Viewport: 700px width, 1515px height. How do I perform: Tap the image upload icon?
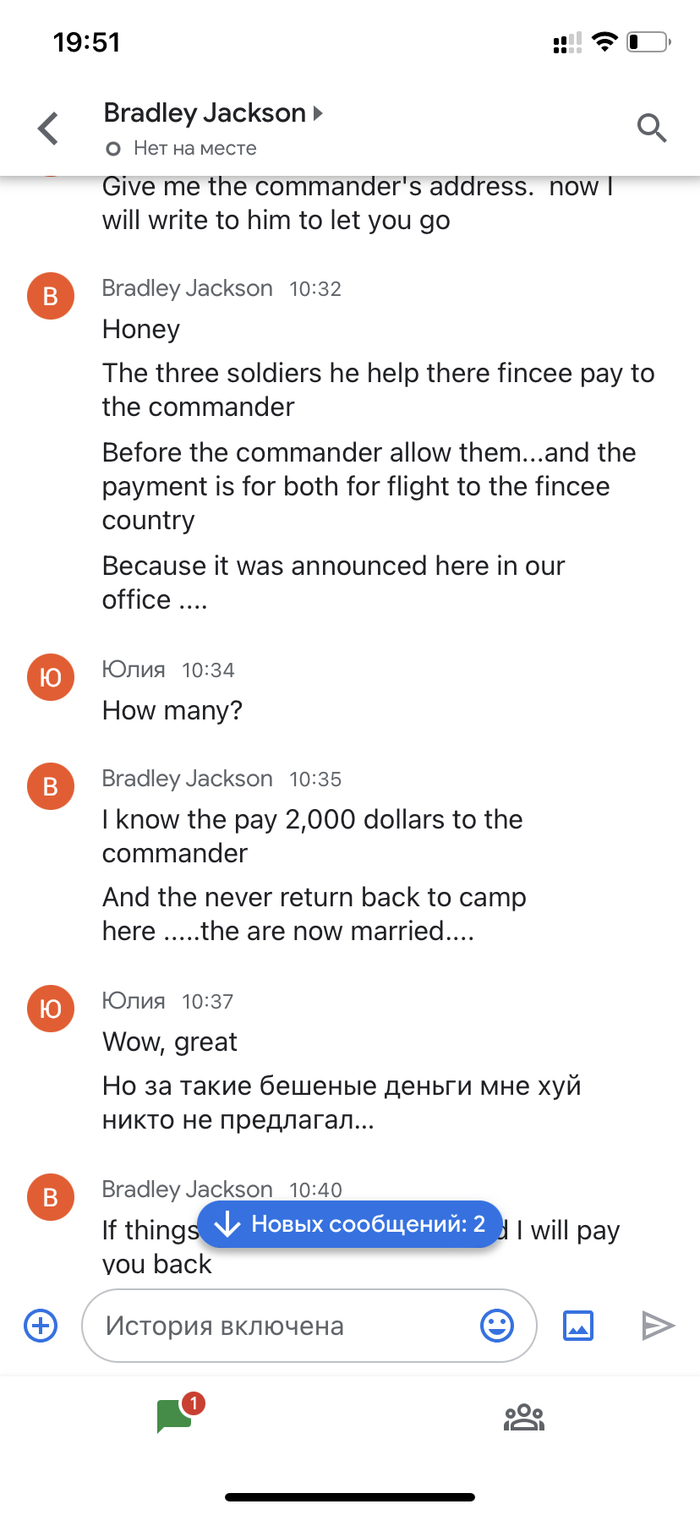[x=579, y=1326]
